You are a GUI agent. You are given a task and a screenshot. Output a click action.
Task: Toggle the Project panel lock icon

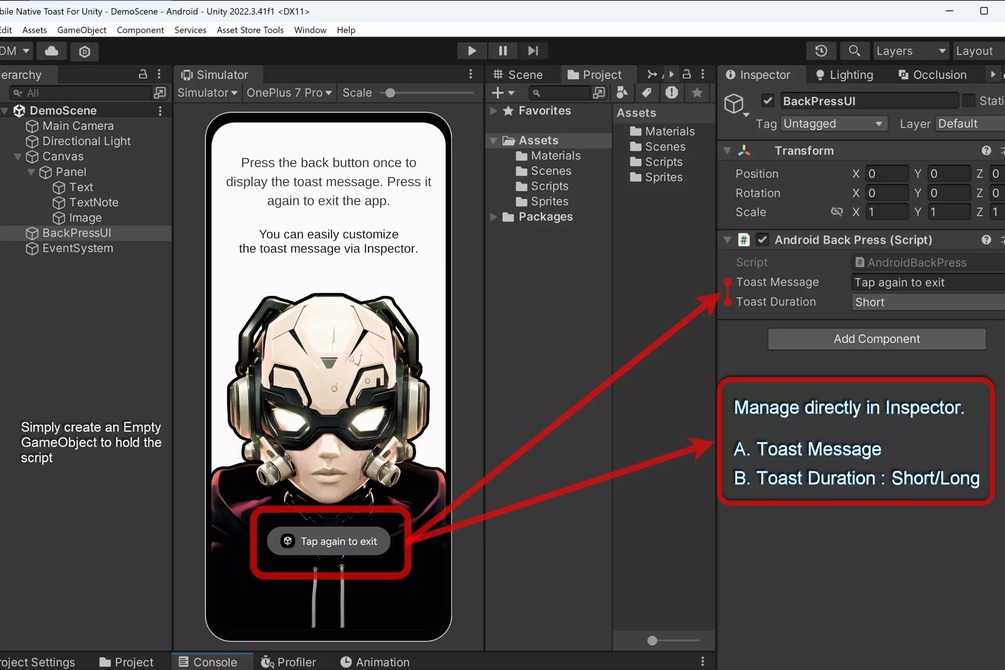click(686, 74)
